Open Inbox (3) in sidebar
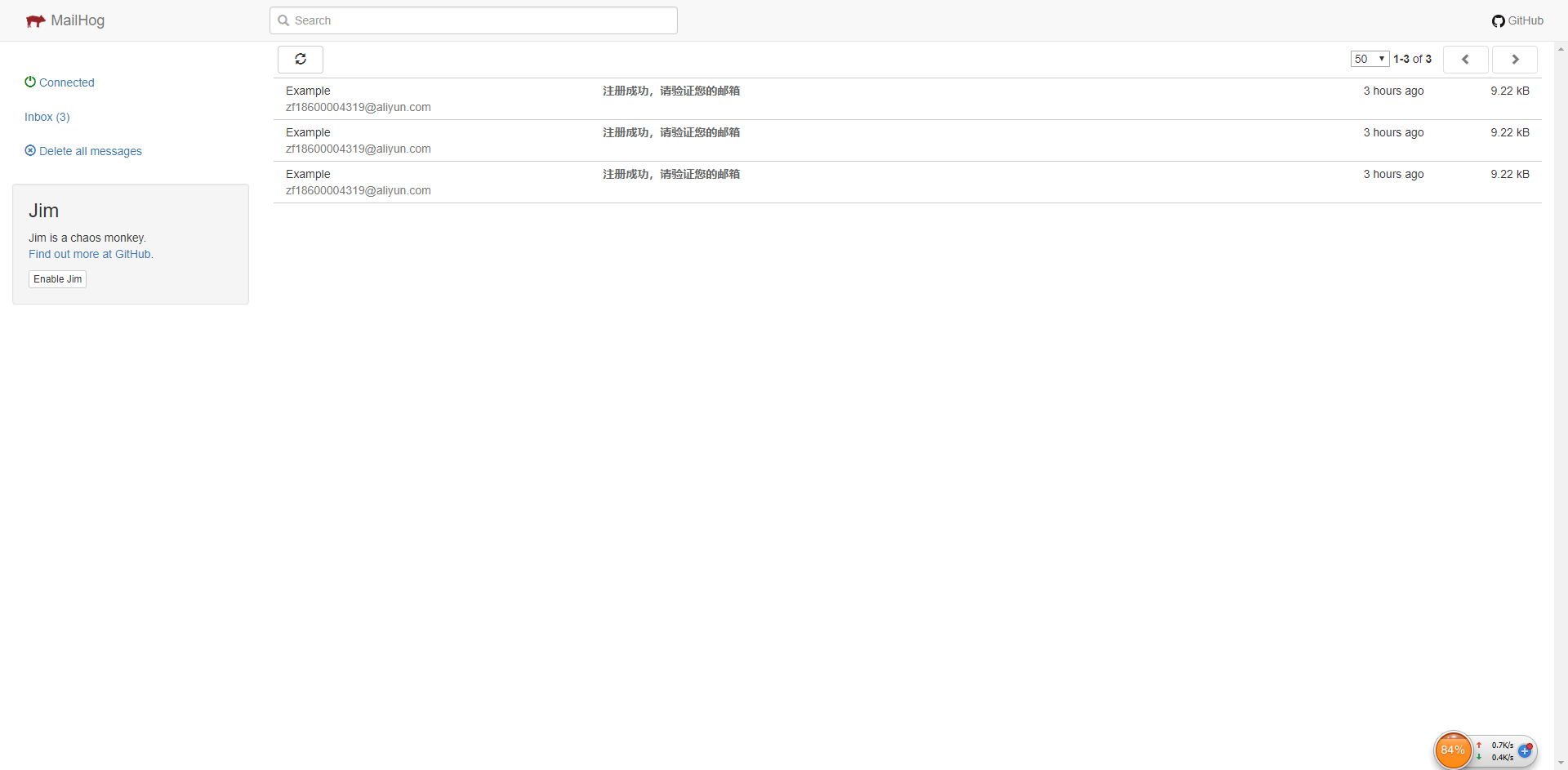The image size is (1568, 770). (47, 117)
